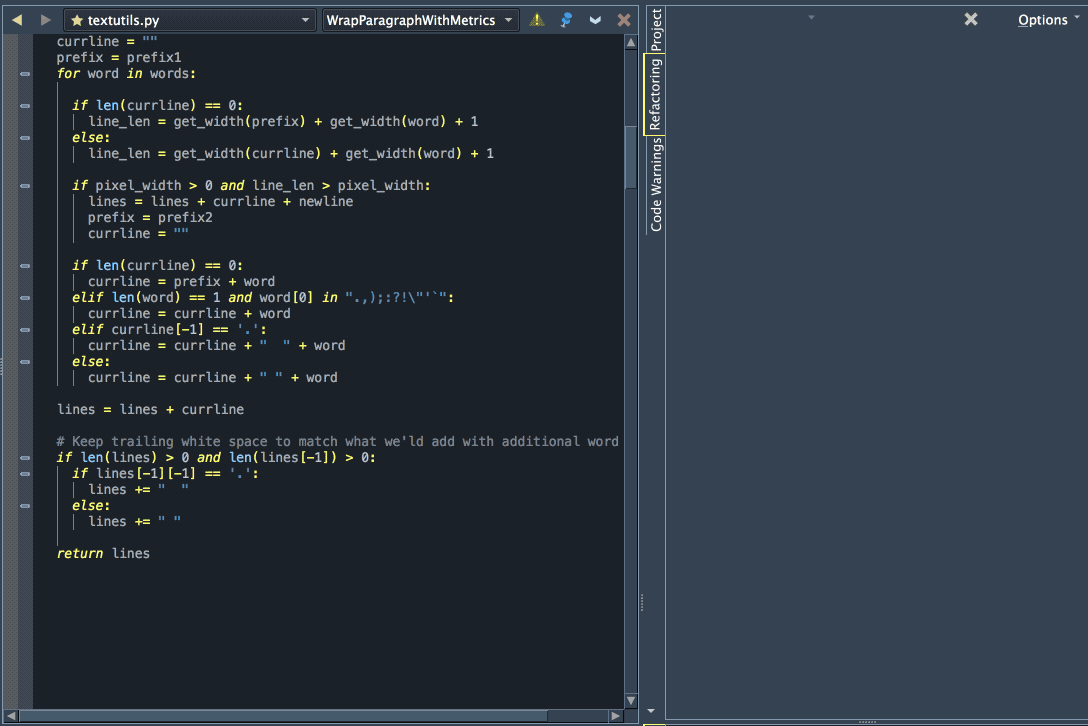Switch to the Refactoring tool tab
Viewport: 1088px width, 726px height.
tap(656, 94)
